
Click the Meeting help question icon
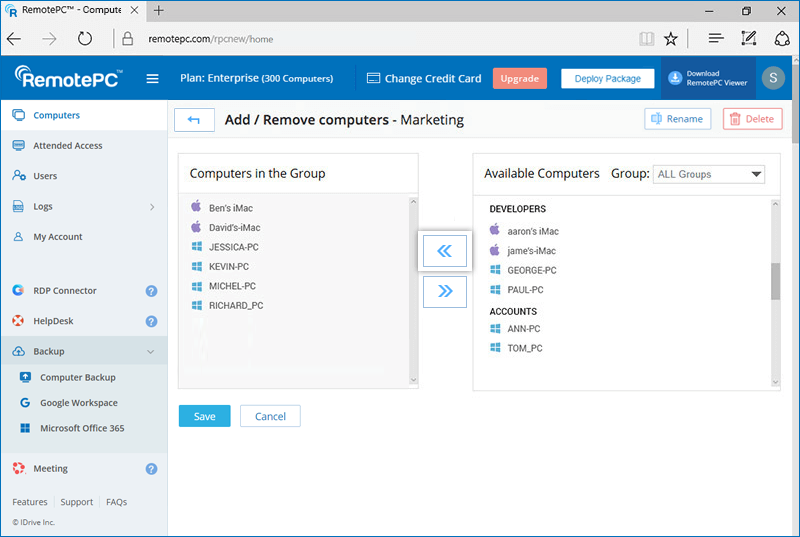coord(151,468)
